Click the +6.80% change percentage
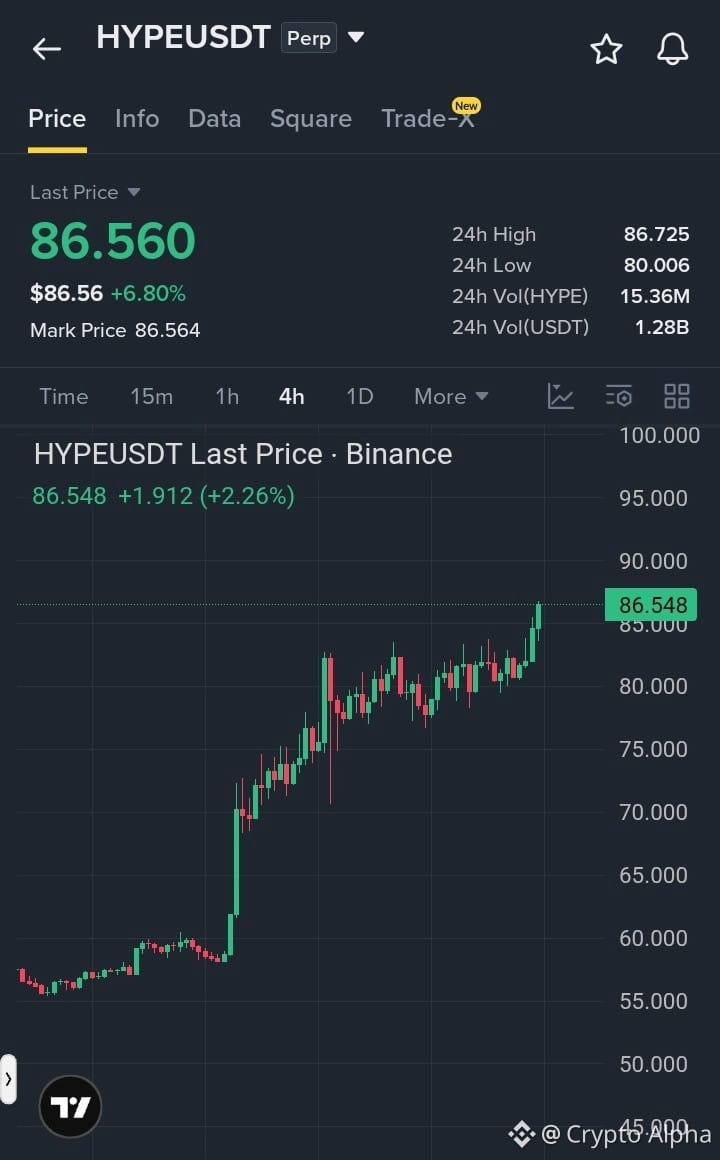The height and width of the screenshot is (1160, 720). (x=148, y=294)
